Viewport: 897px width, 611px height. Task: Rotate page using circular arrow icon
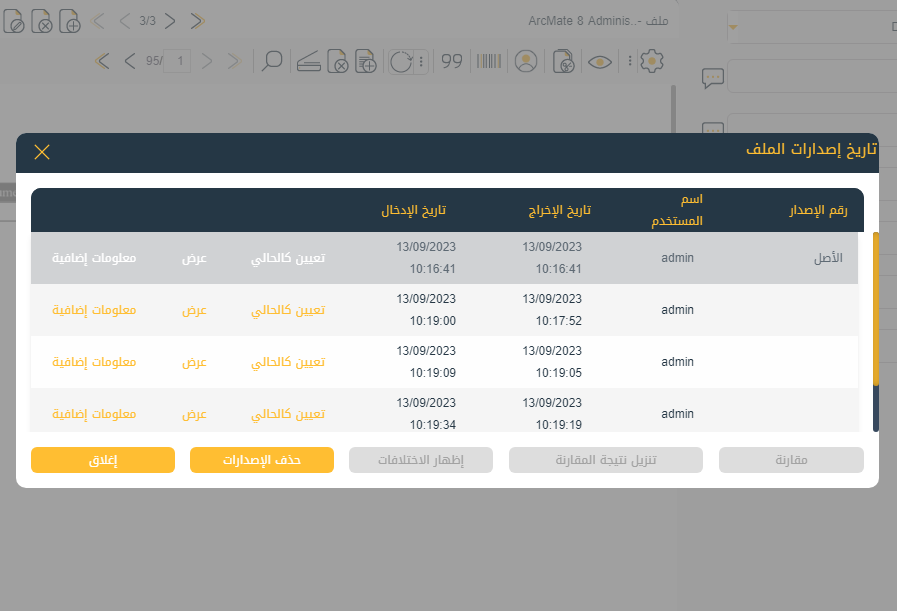pyautogui.click(x=402, y=62)
